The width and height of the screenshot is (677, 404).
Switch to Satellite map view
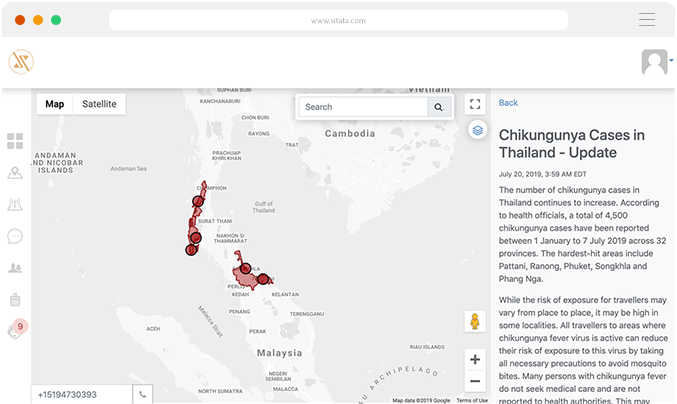99,104
